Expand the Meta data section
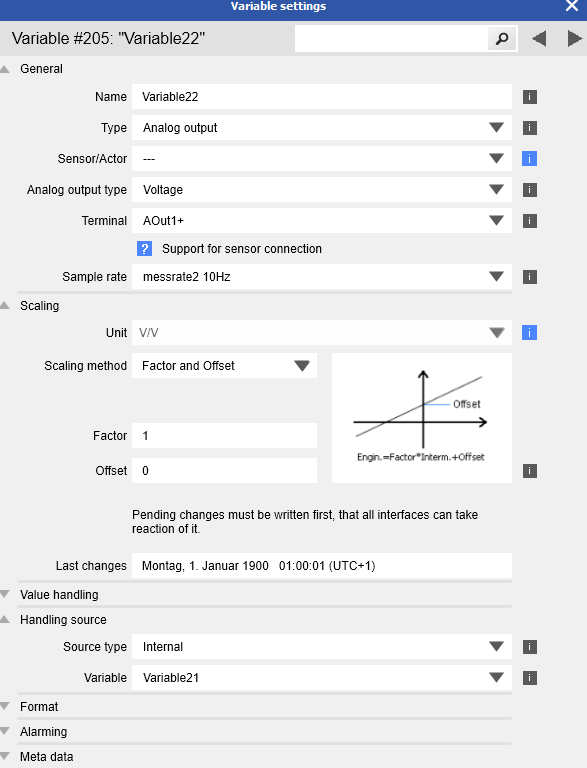The width and height of the screenshot is (587, 768). [x=47, y=757]
